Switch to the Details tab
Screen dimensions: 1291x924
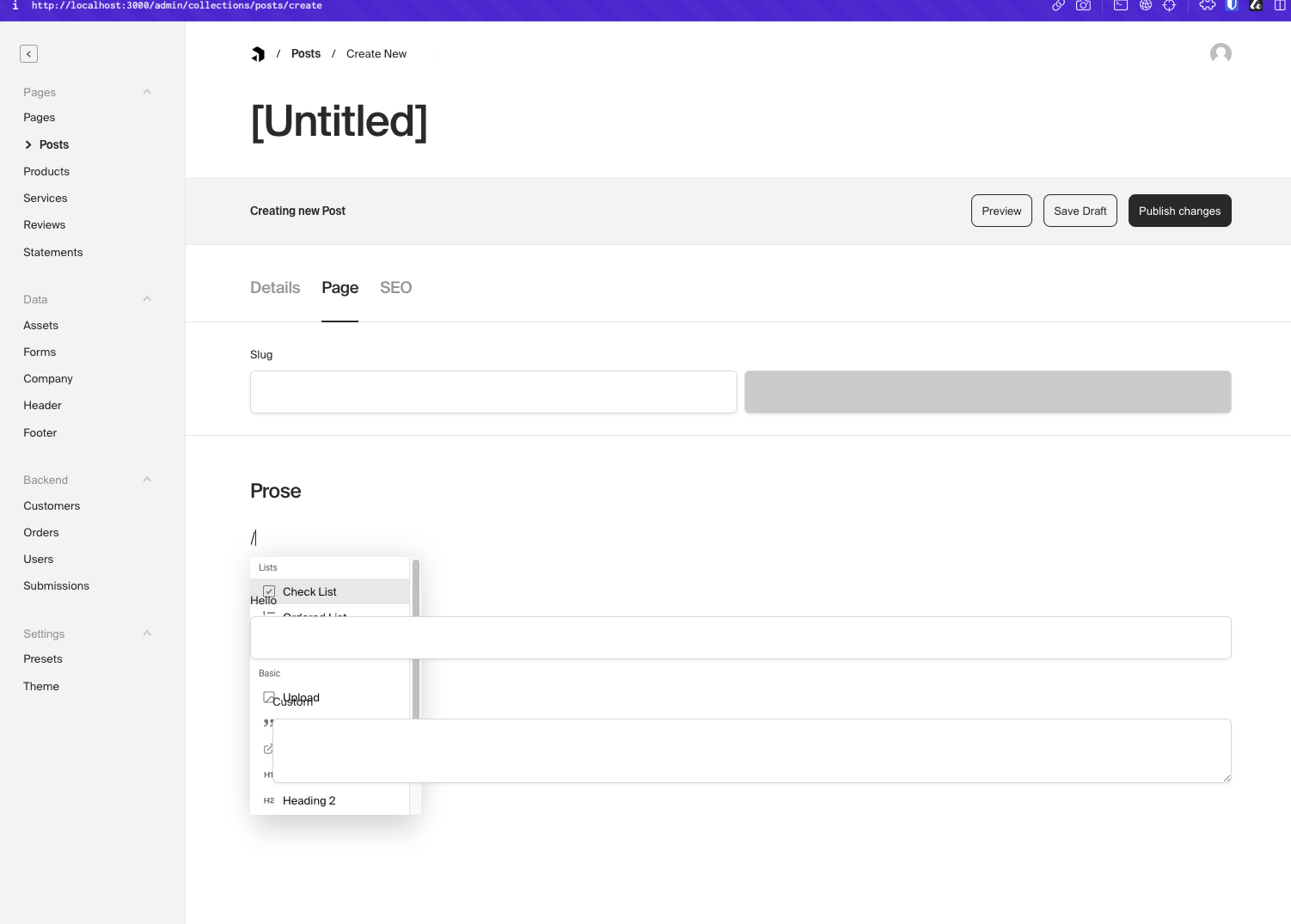274,287
